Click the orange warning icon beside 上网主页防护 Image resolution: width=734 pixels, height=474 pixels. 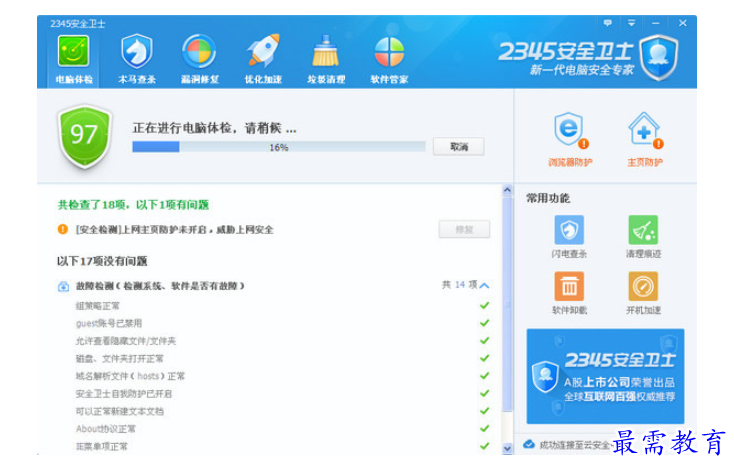pyautogui.click(x=63, y=229)
